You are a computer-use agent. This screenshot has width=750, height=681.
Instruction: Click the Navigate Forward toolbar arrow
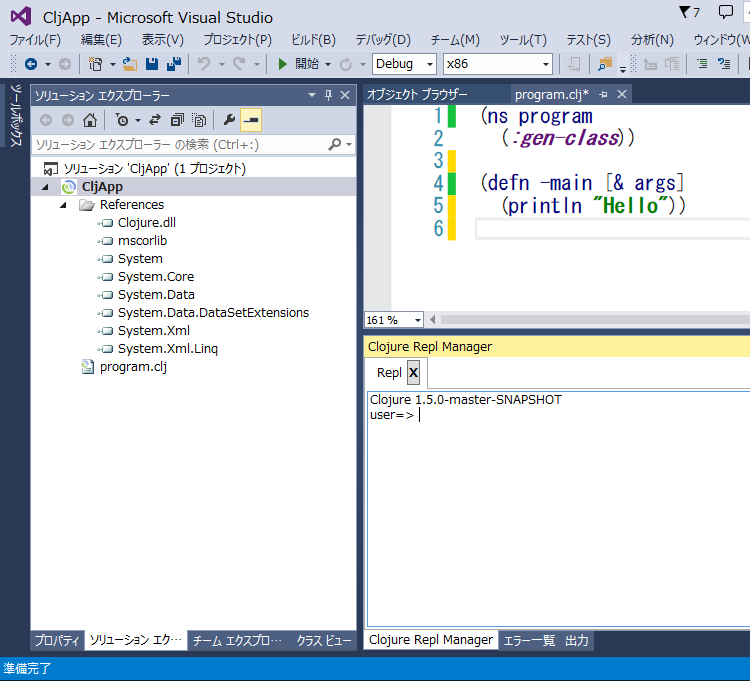[65, 64]
